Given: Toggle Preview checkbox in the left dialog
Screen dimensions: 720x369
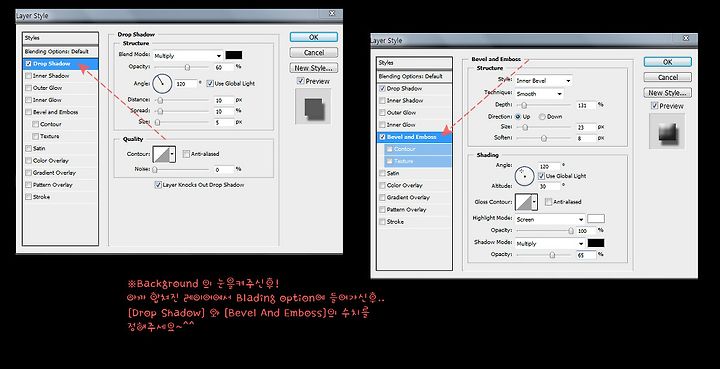Looking at the screenshot, I should 300,81.
